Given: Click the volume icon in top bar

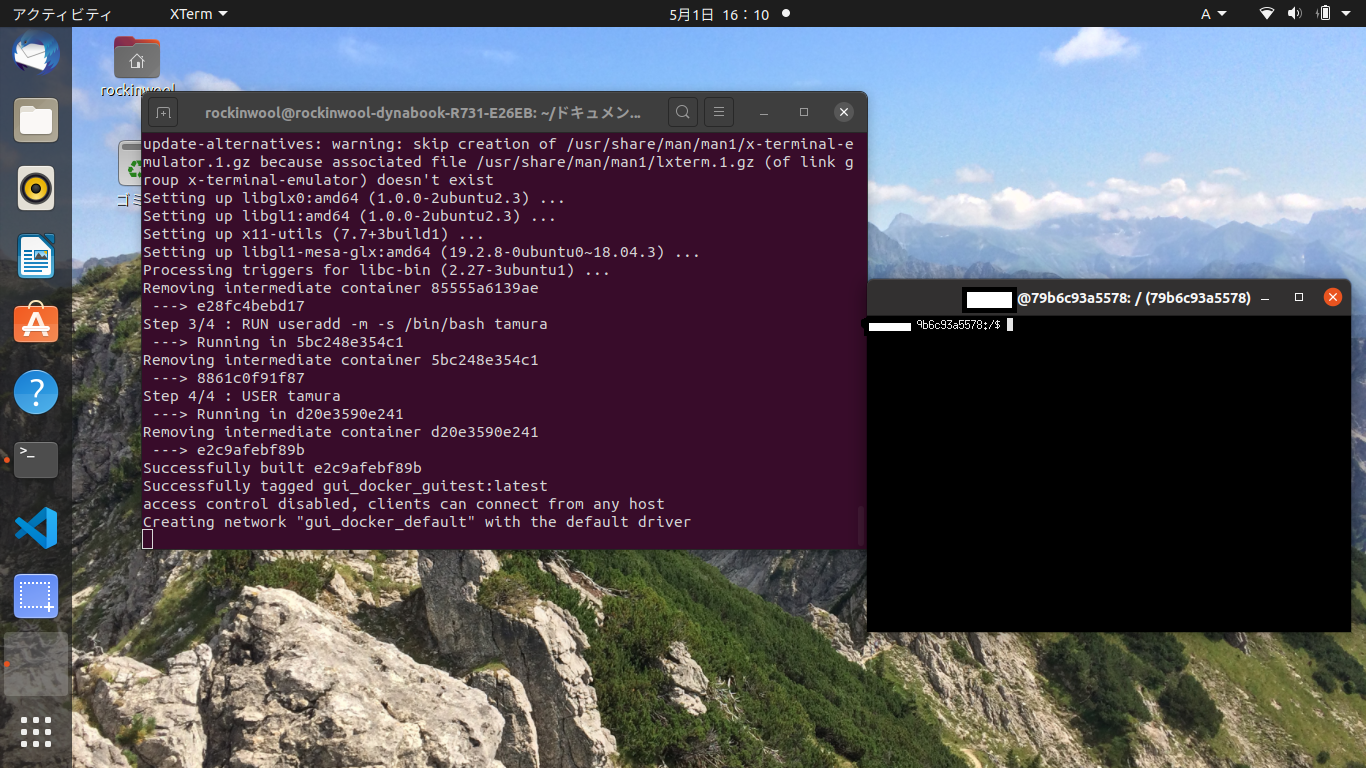Looking at the screenshot, I should (x=1295, y=14).
